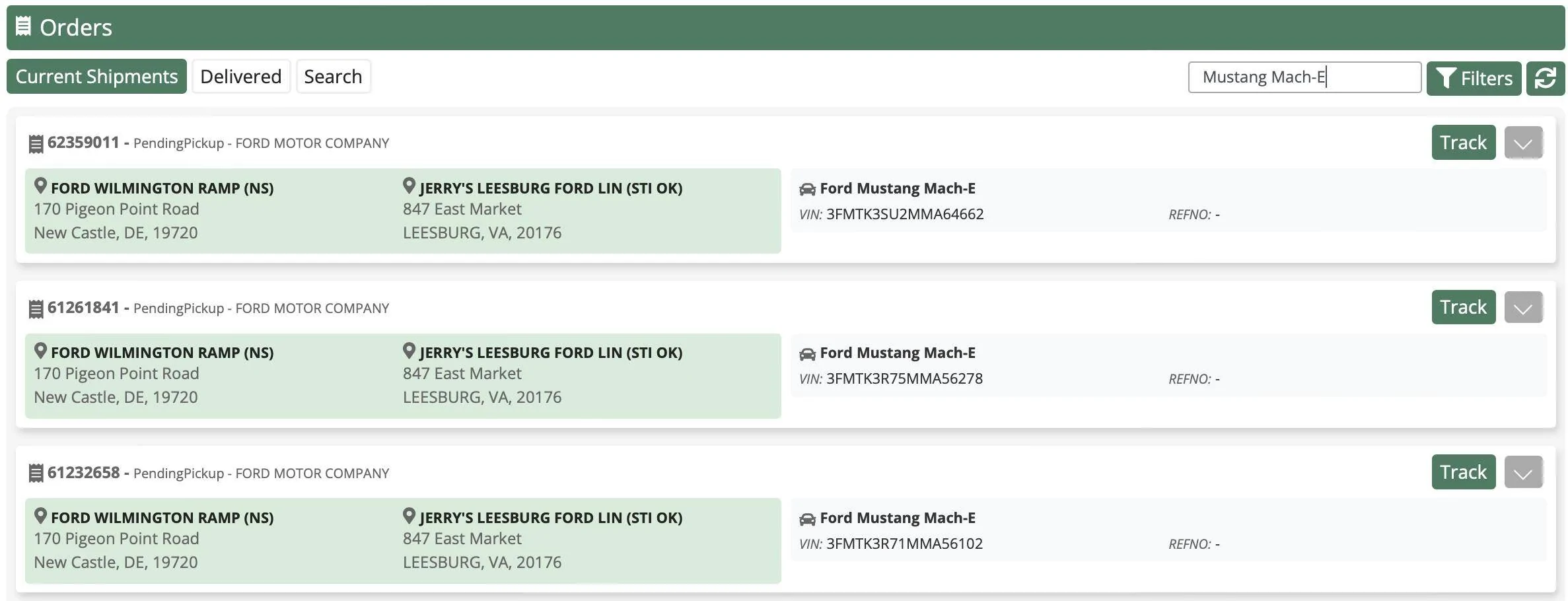Screen dimensions: 1568x601
Task: Open the Search tab
Action: point(333,77)
